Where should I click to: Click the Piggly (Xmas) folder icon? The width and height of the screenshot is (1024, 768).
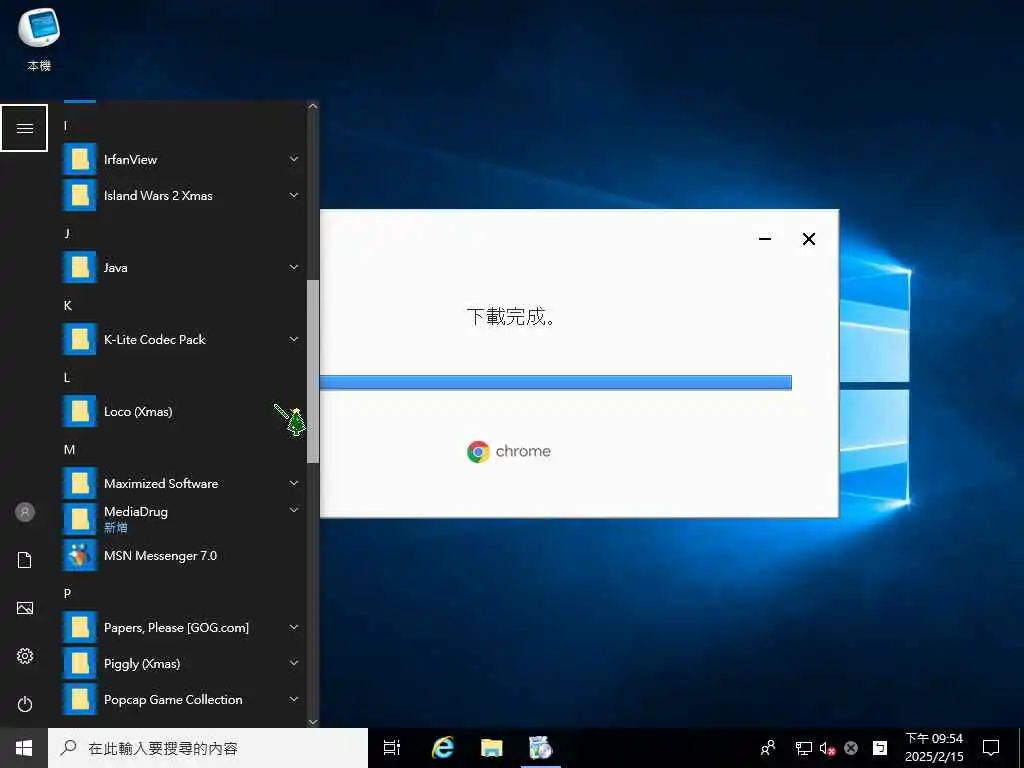[80, 664]
